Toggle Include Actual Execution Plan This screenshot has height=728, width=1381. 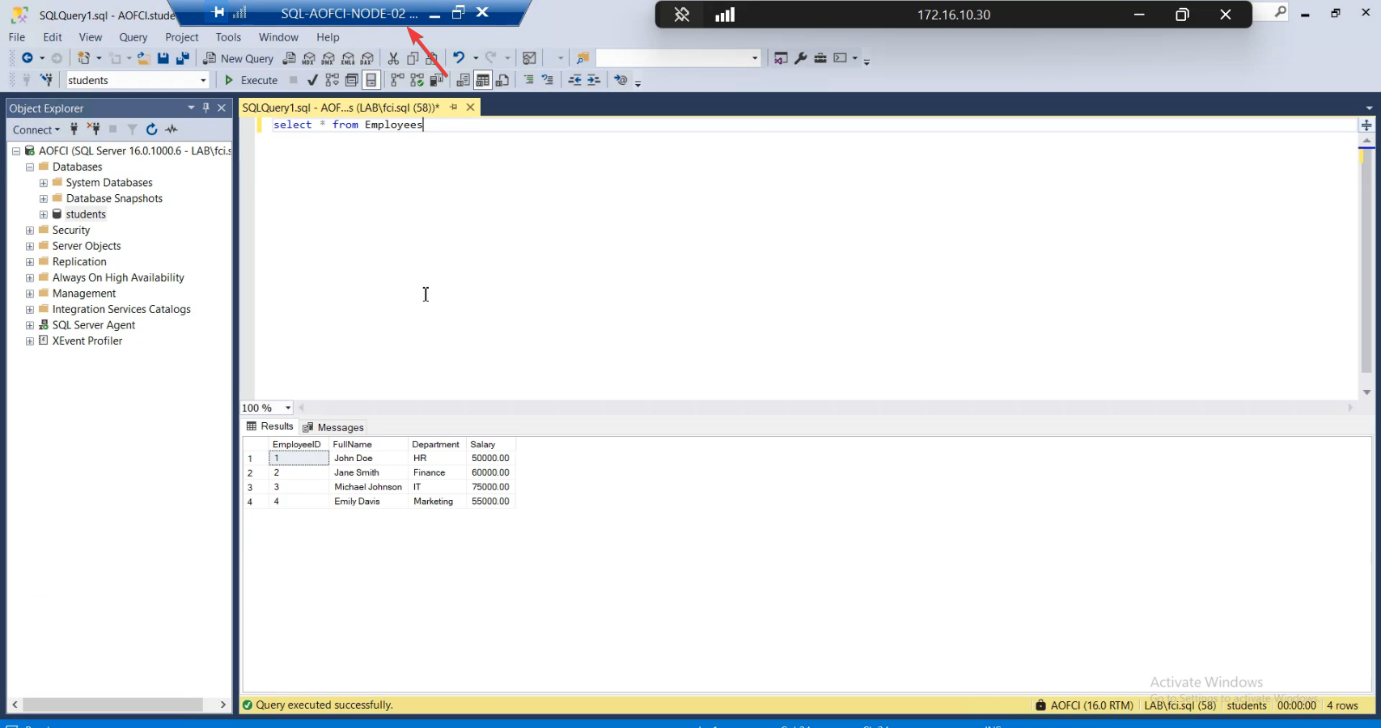[397, 80]
